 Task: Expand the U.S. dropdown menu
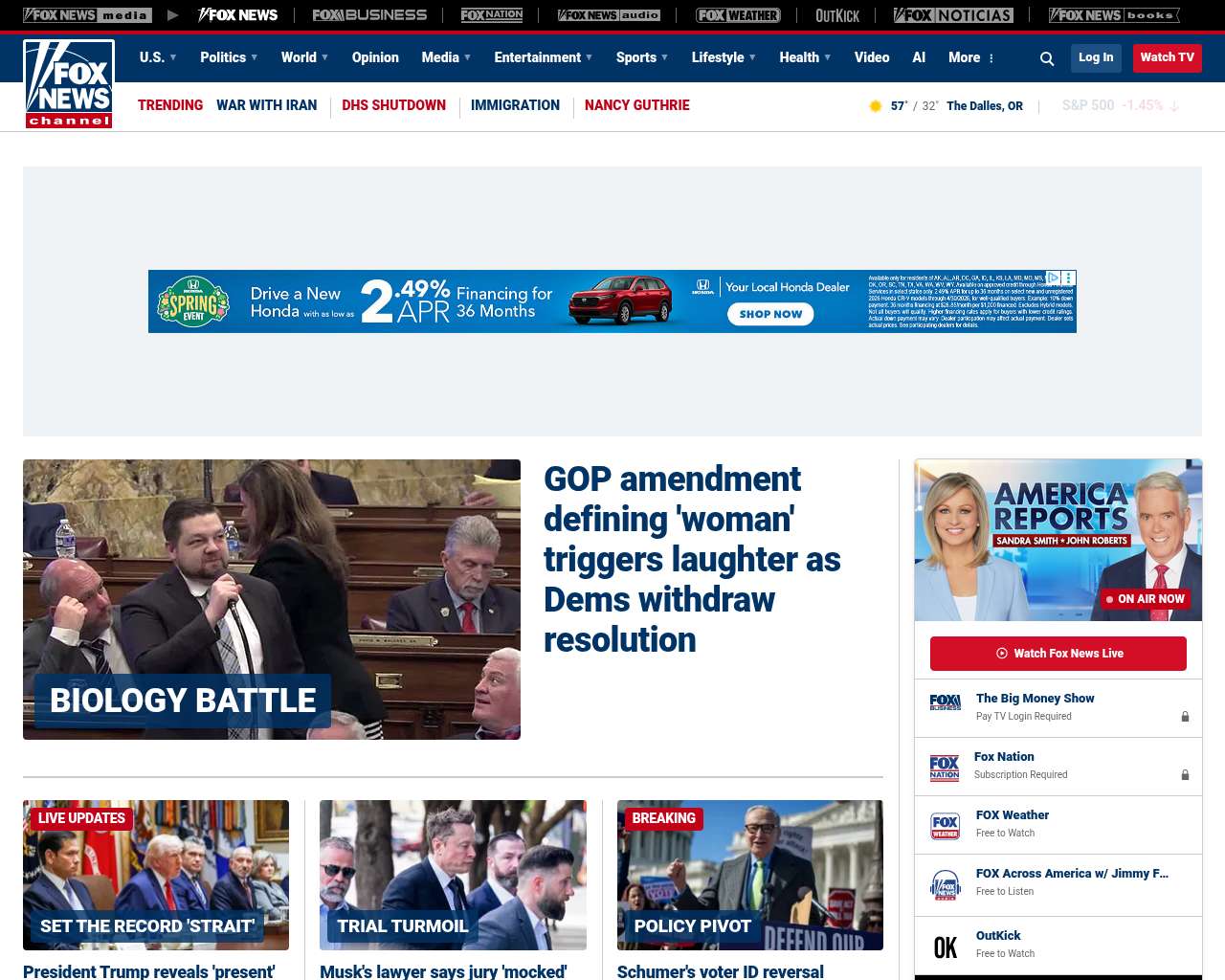point(158,57)
